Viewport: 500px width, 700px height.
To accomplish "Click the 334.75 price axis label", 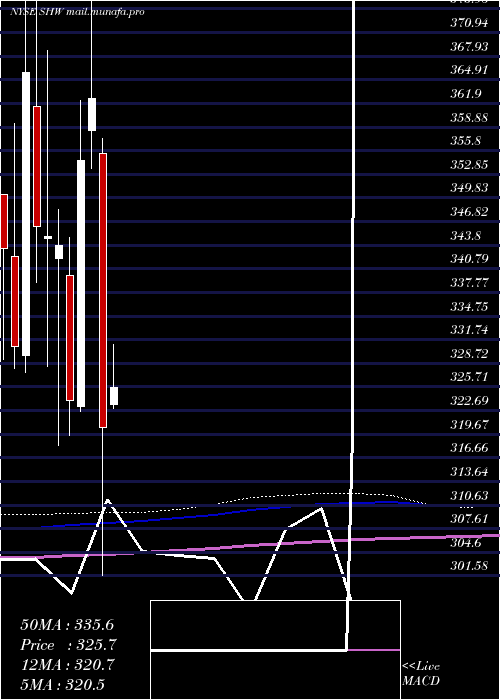I will pos(469,306).
